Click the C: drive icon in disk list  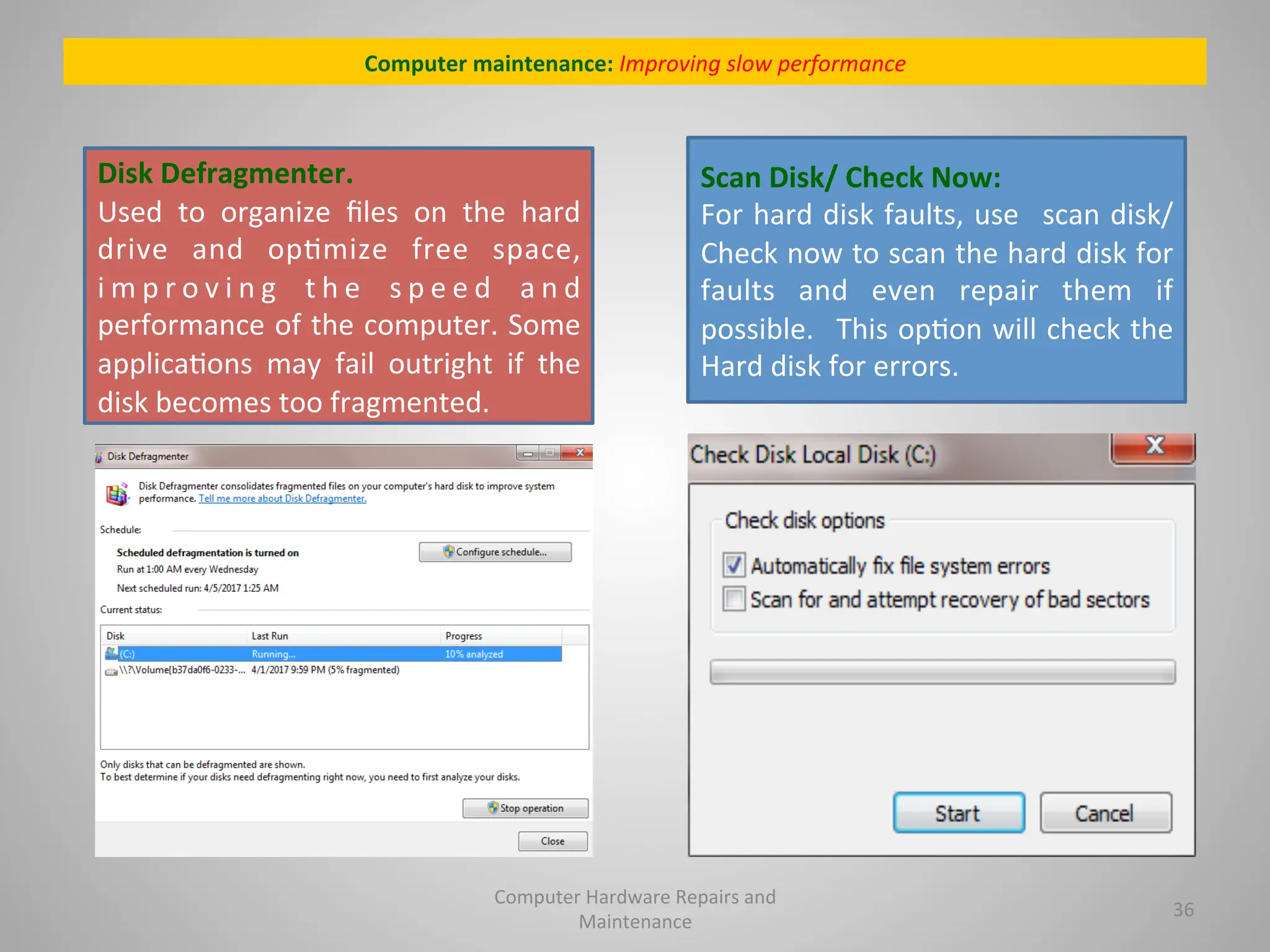[x=112, y=653]
